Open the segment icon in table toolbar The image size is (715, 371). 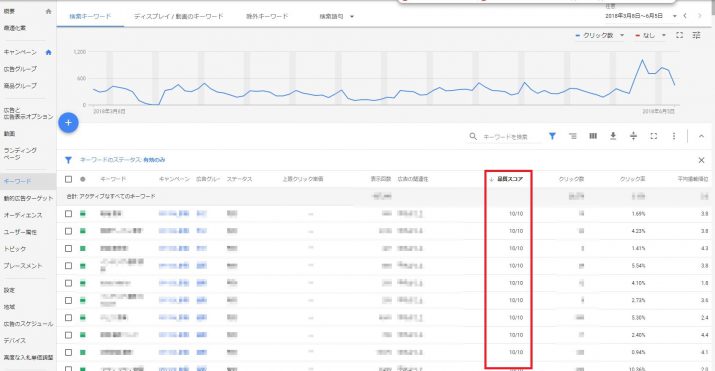pyautogui.click(x=573, y=136)
